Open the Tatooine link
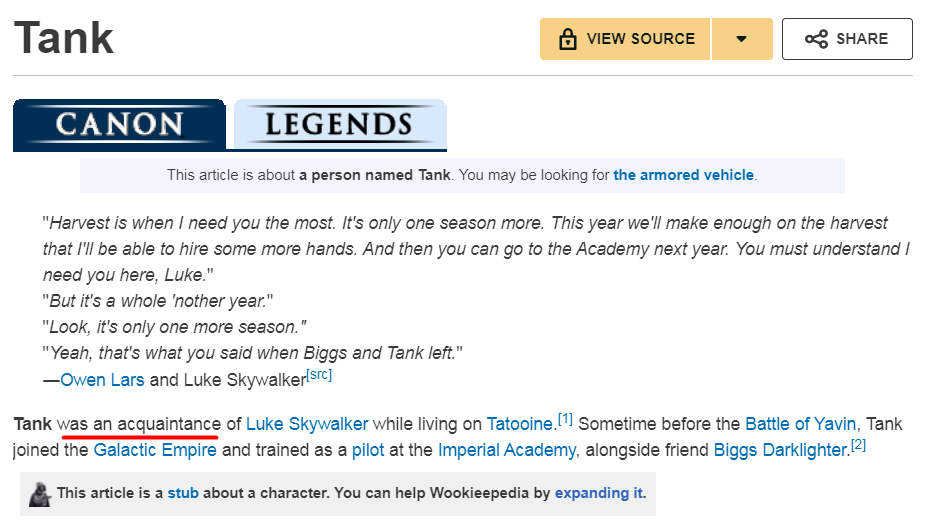 [520, 424]
